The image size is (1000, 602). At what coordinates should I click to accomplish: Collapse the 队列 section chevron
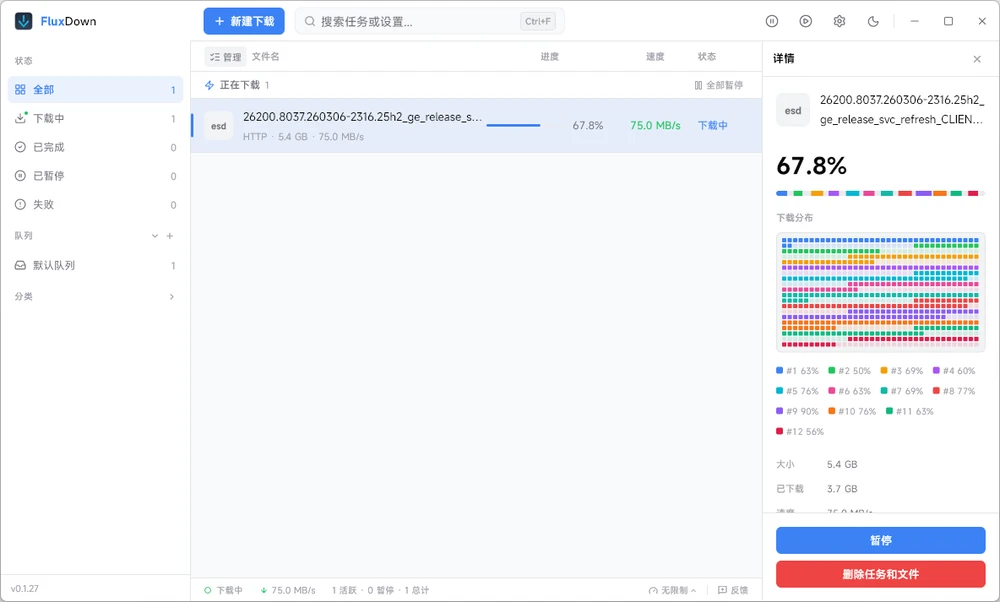[x=154, y=236]
